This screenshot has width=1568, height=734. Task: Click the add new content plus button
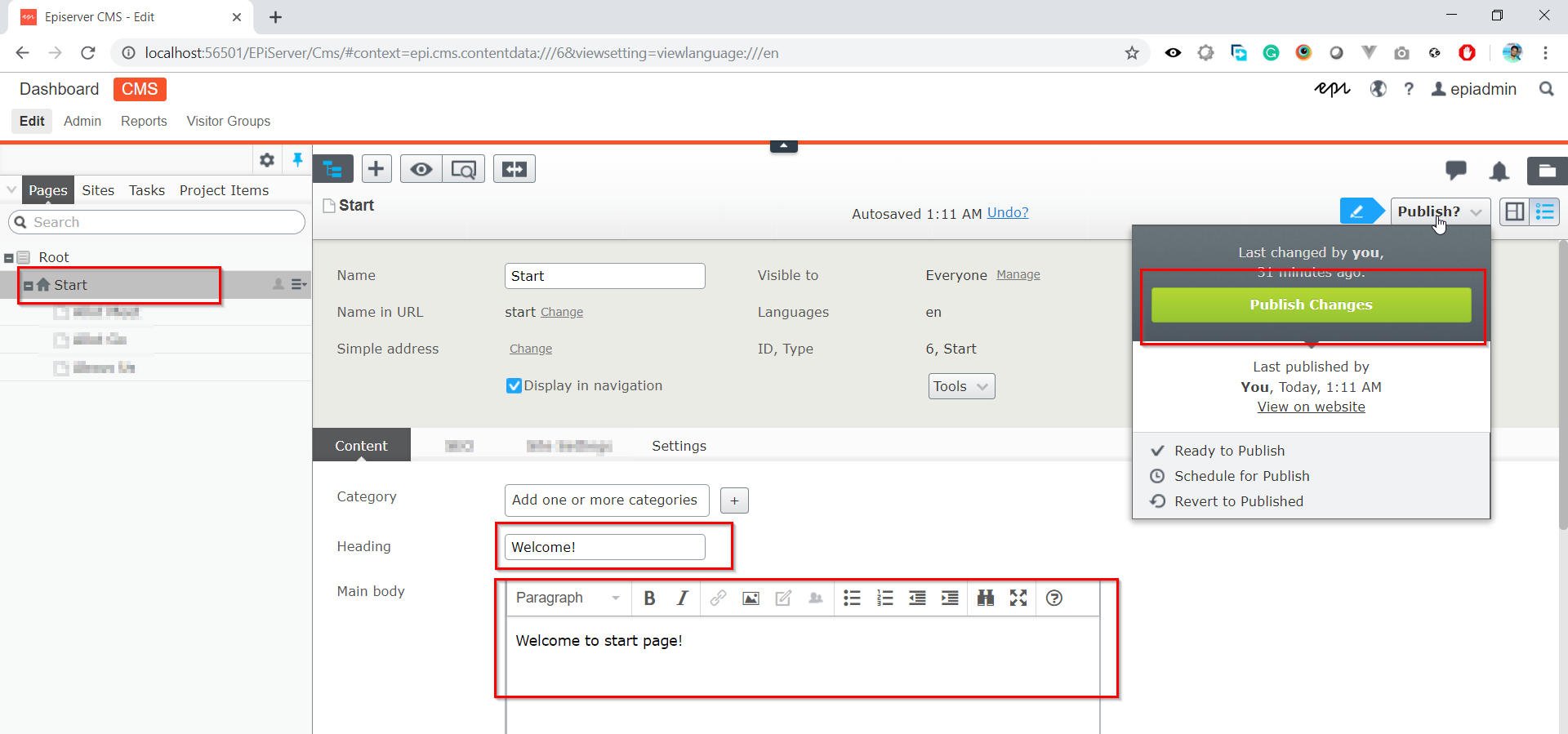coord(376,169)
